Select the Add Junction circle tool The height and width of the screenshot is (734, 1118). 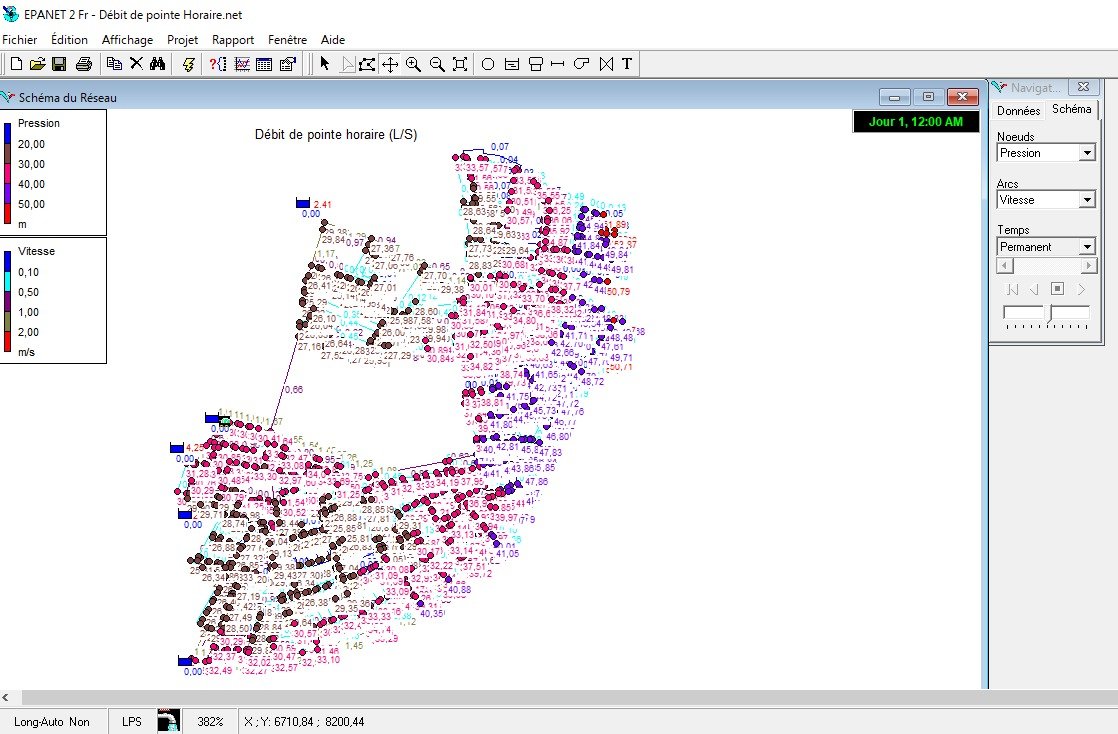(488, 64)
